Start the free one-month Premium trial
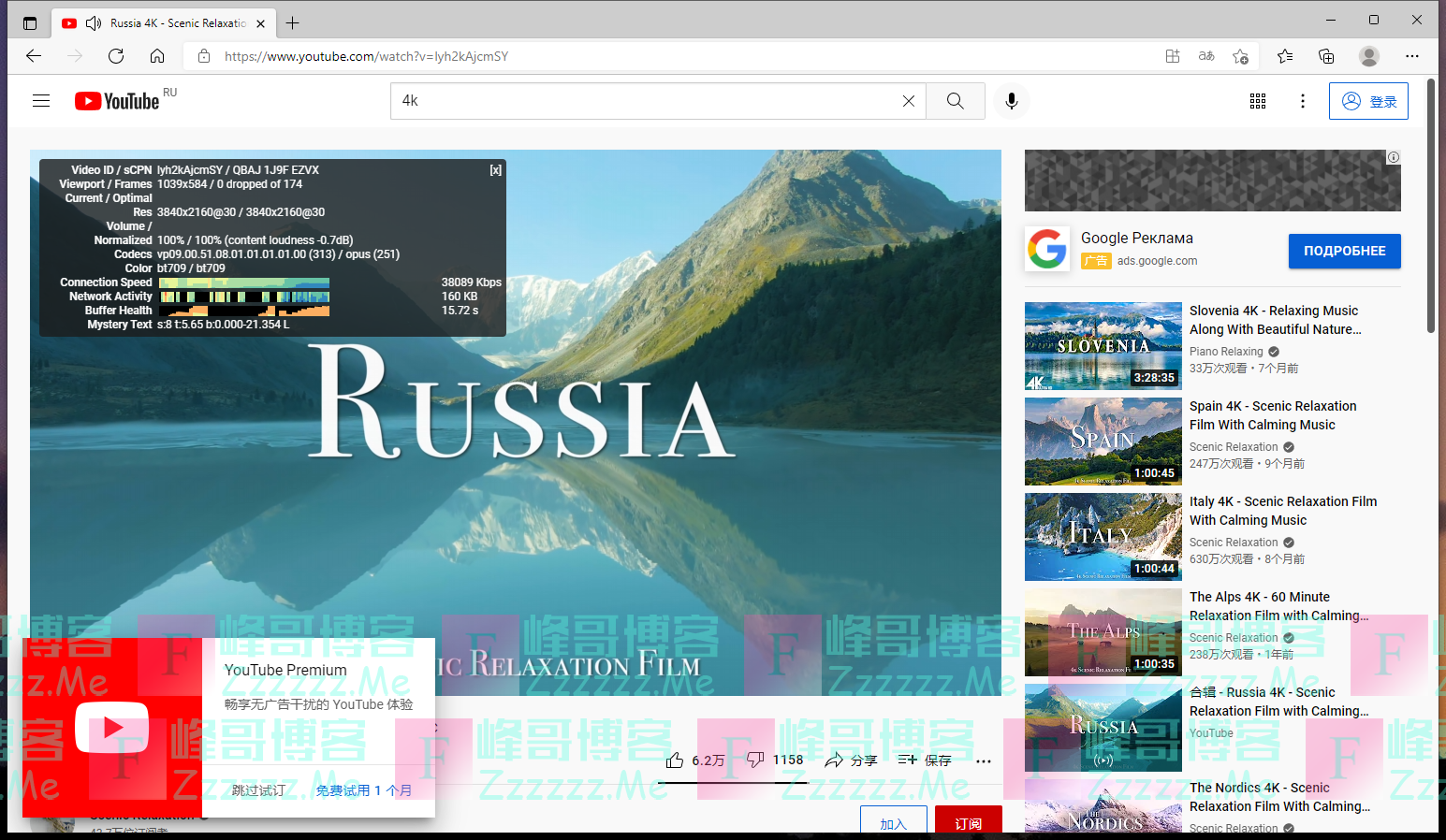This screenshot has height=840, width=1446. pyautogui.click(x=363, y=790)
